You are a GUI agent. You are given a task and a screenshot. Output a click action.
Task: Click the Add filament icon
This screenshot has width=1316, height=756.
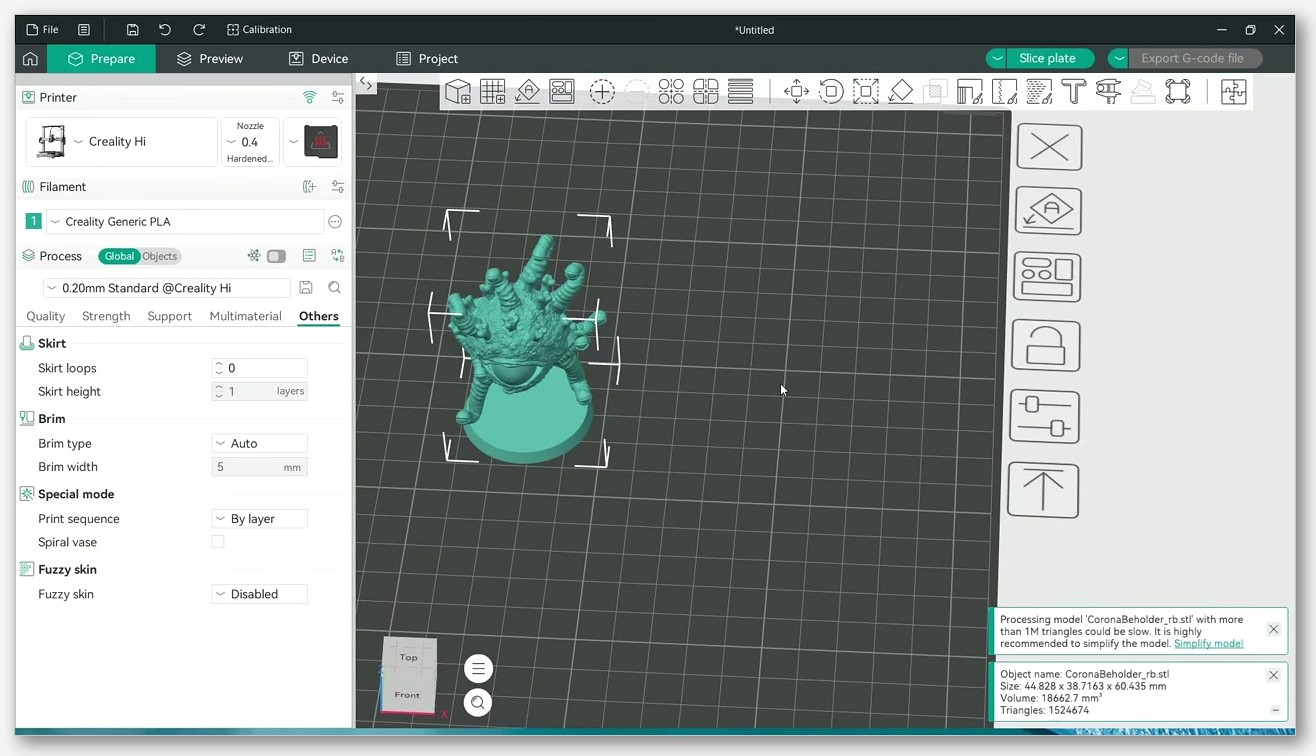click(x=310, y=186)
